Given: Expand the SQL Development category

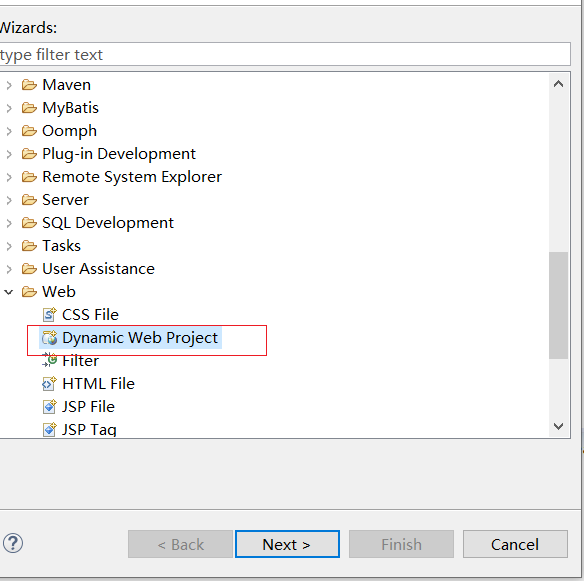Looking at the screenshot, I should point(9,223).
